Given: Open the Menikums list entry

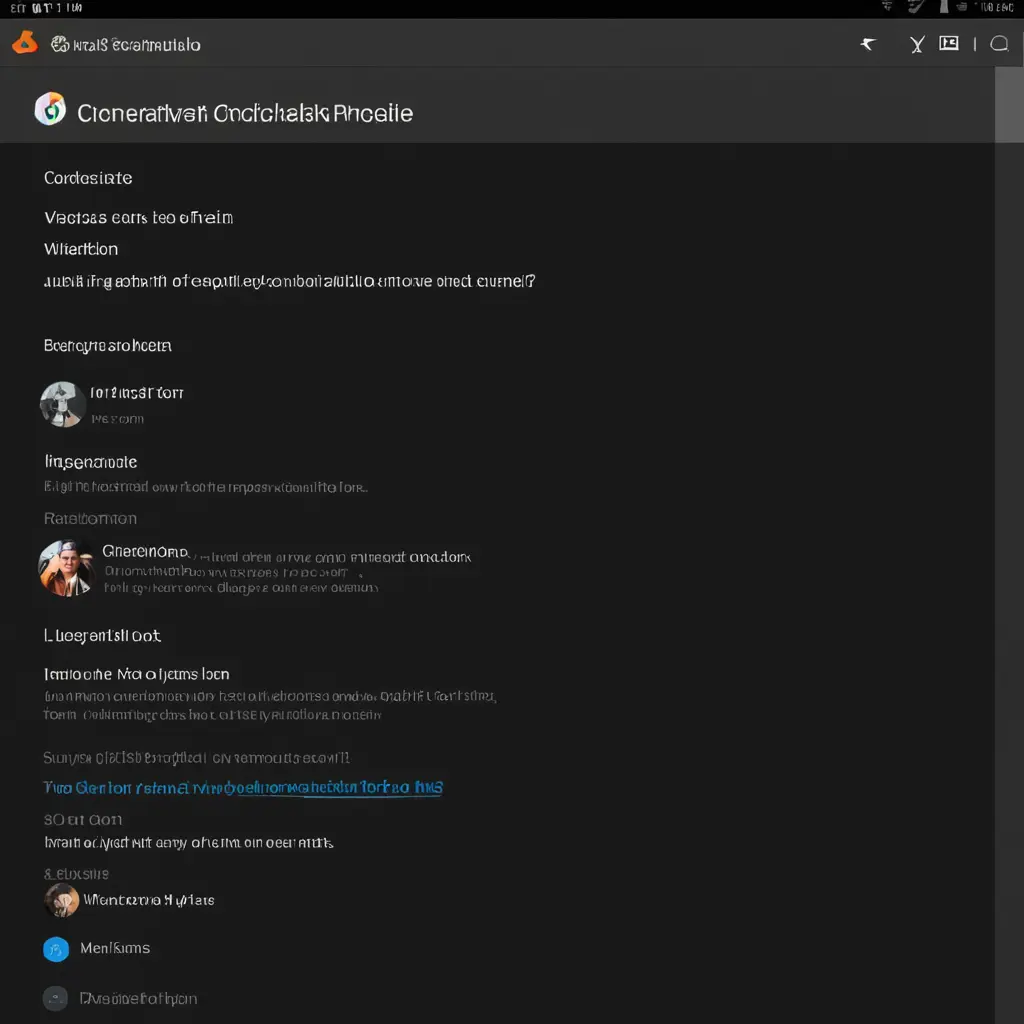Looking at the screenshot, I should coord(115,948).
